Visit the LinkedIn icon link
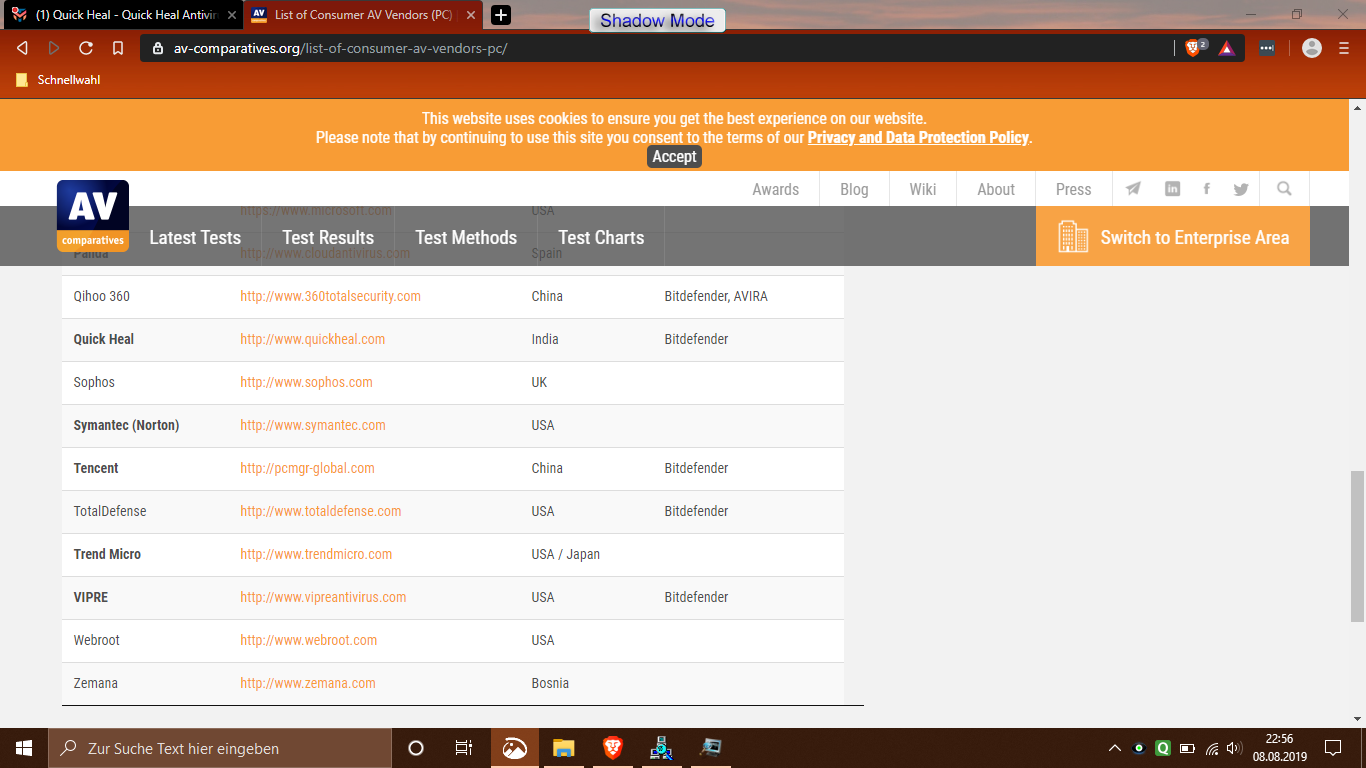This screenshot has height=768, width=1366. click(1172, 189)
